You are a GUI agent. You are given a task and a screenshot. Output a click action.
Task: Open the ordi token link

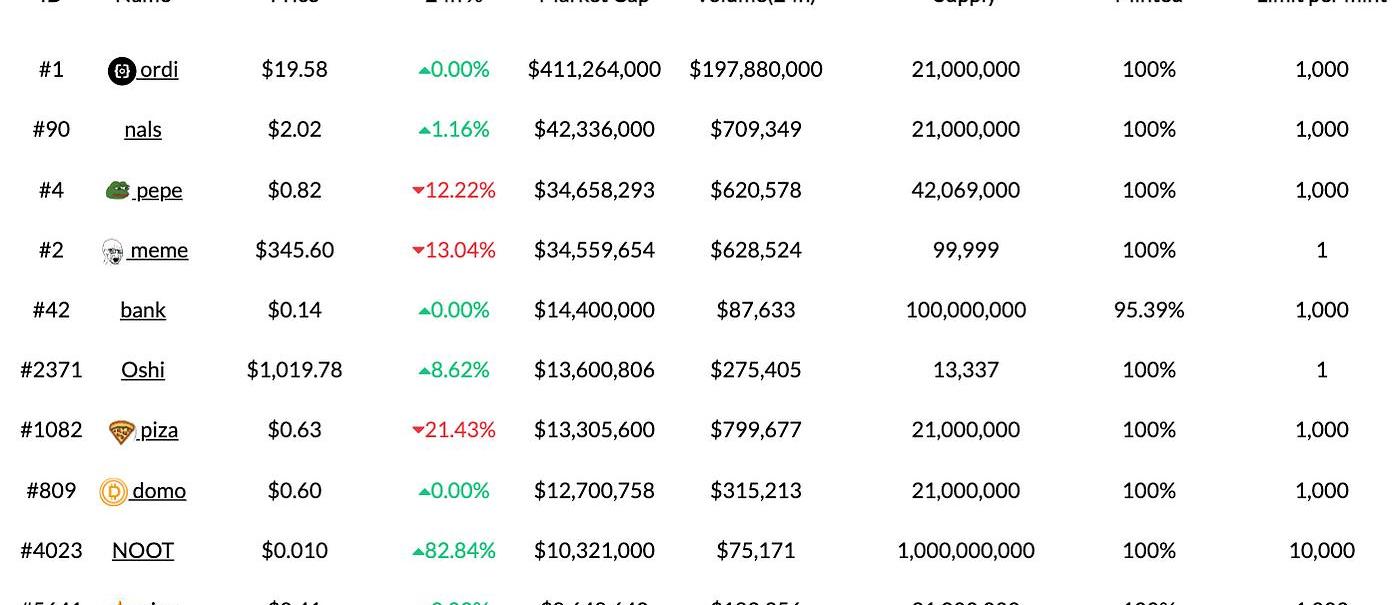pyautogui.click(x=159, y=70)
